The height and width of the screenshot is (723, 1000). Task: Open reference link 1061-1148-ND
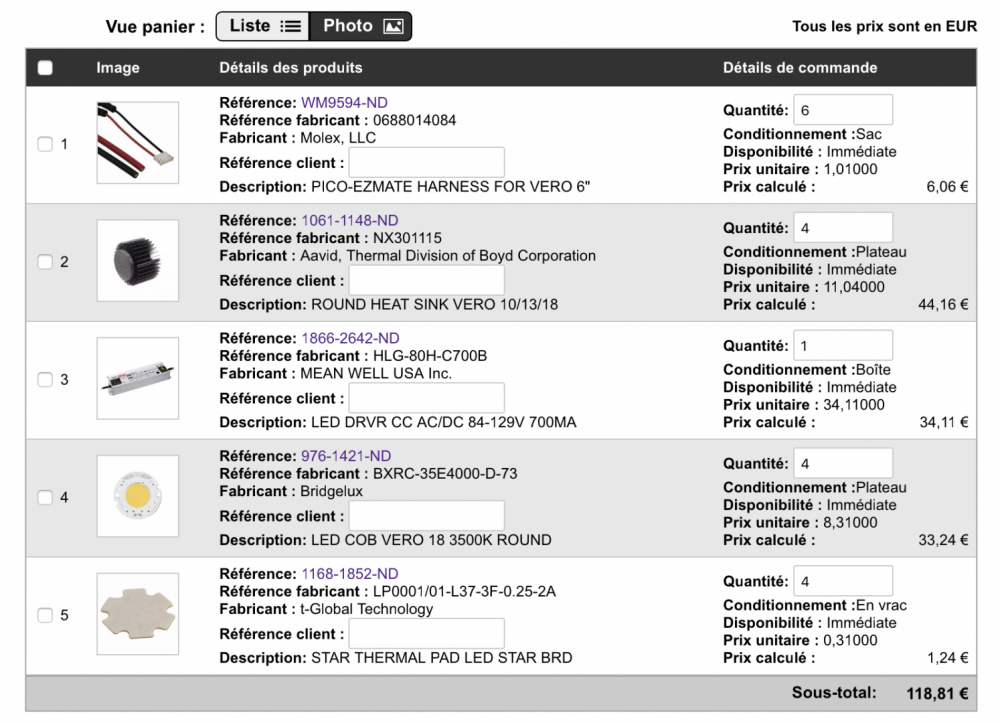point(350,221)
